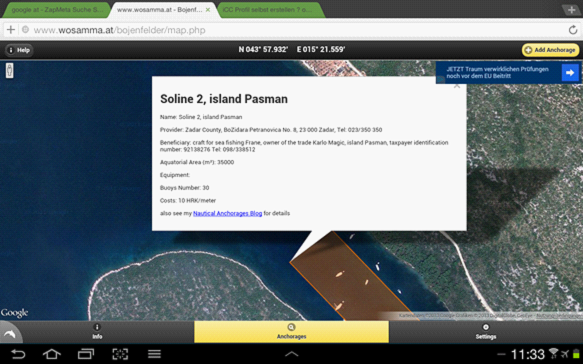Open a new browser tab with plus

571,10
